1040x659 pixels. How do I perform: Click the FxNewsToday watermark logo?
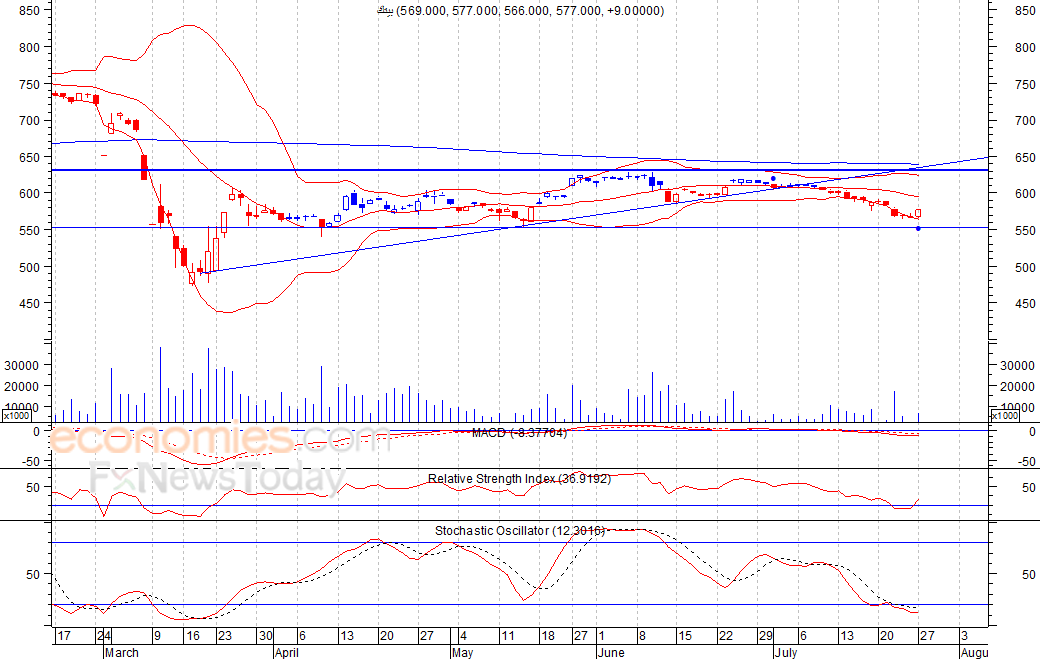215,480
